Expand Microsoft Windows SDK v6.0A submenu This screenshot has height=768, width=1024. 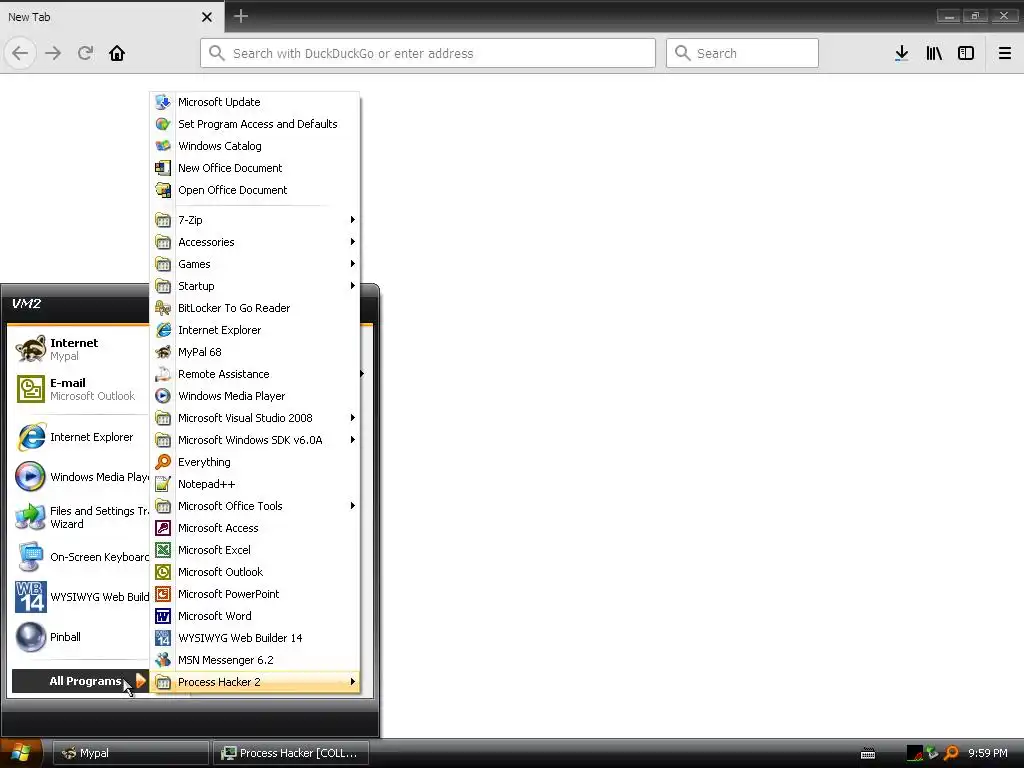255,440
